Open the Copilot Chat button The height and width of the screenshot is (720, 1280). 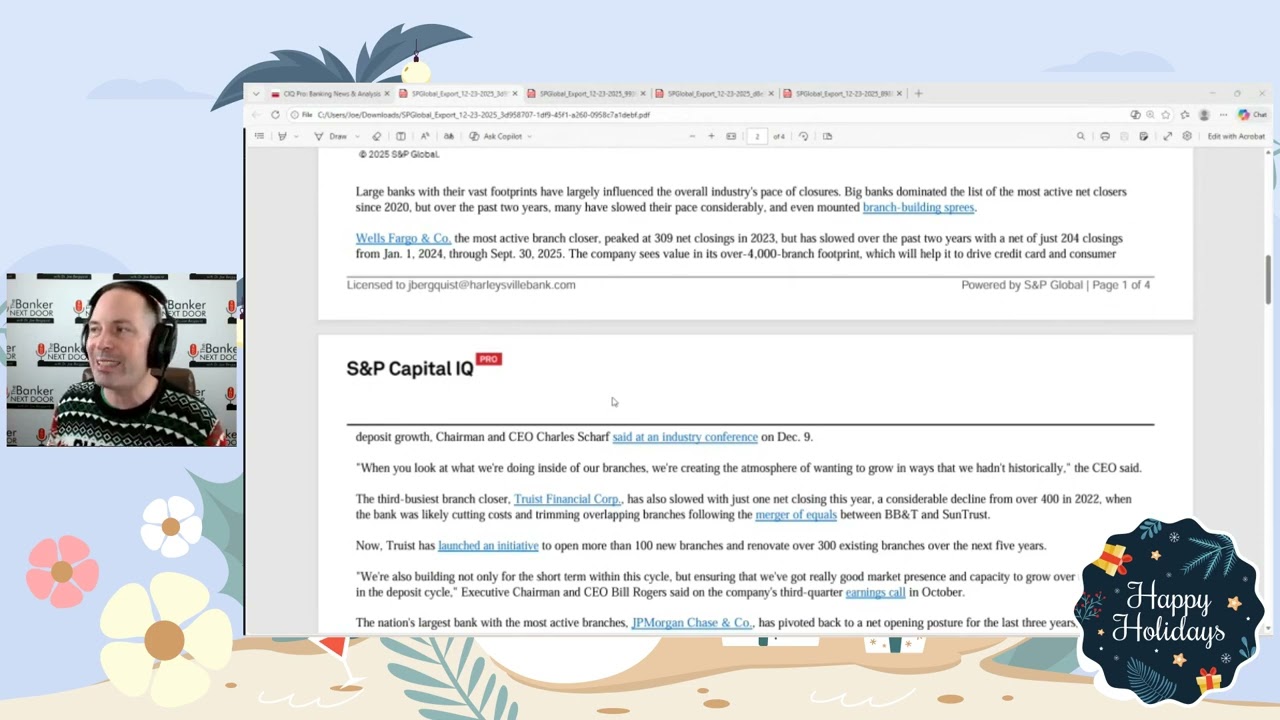point(1252,115)
